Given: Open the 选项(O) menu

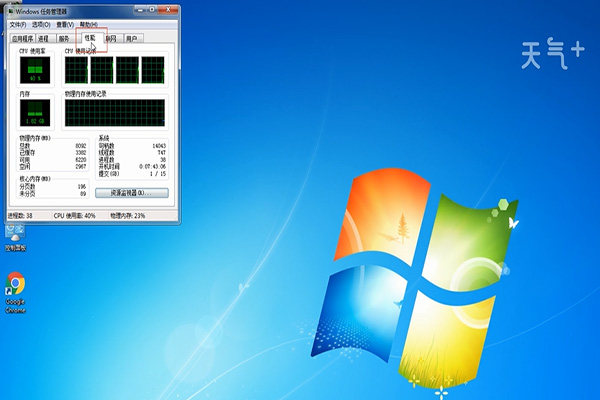Looking at the screenshot, I should click(41, 25).
